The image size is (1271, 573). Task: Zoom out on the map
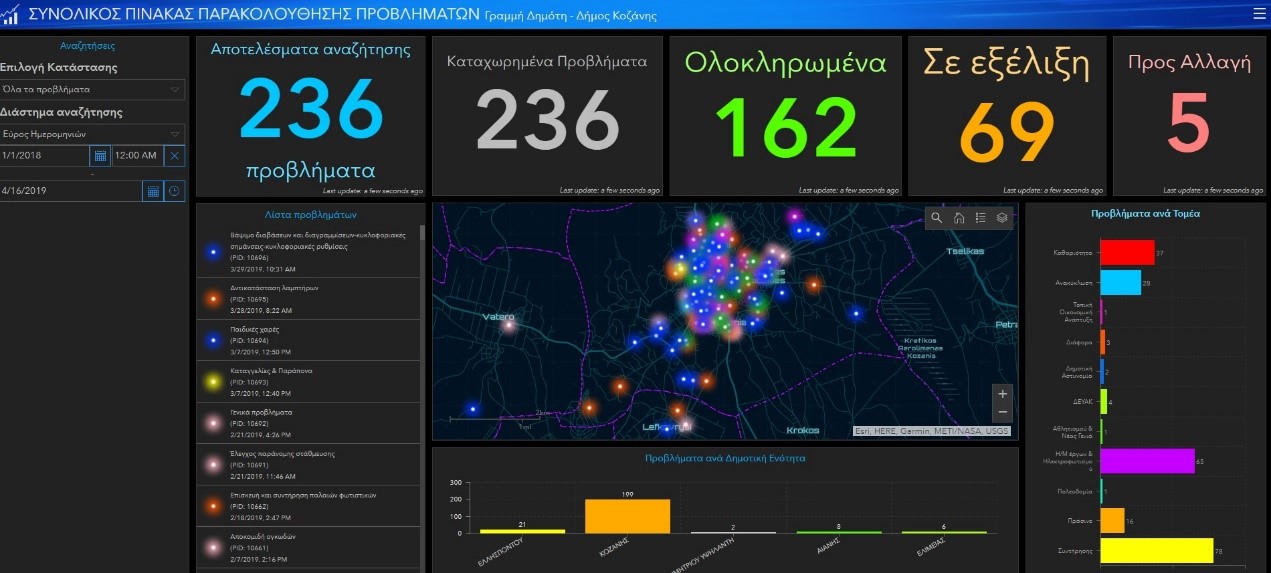(x=1002, y=413)
